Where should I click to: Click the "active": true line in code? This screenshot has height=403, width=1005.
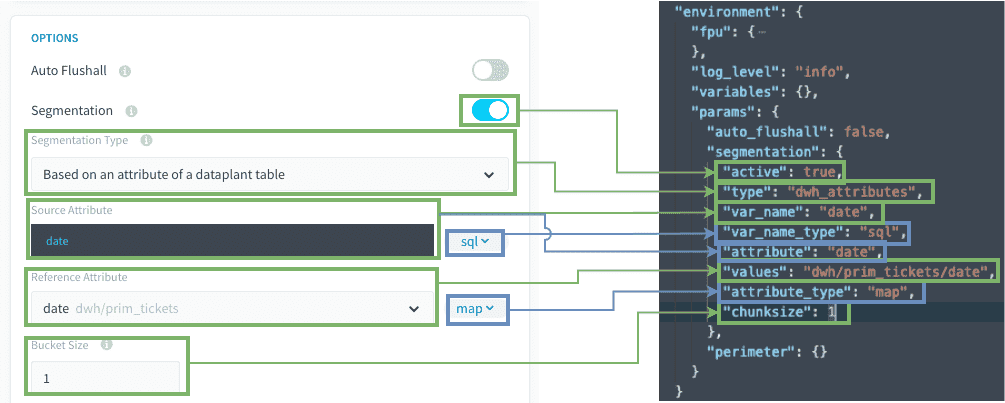(779, 172)
